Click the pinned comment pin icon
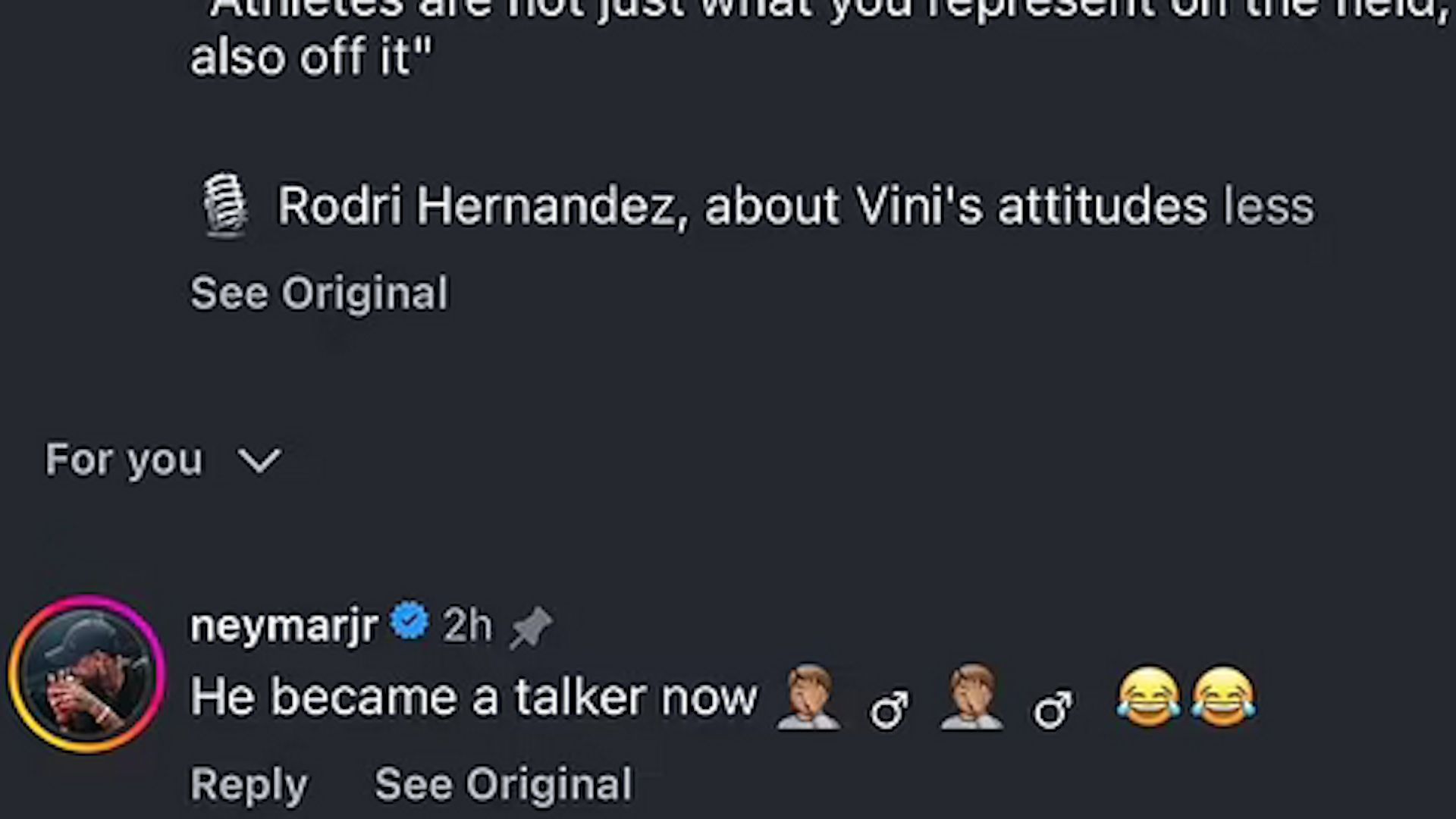The height and width of the screenshot is (819, 1456). (x=531, y=628)
